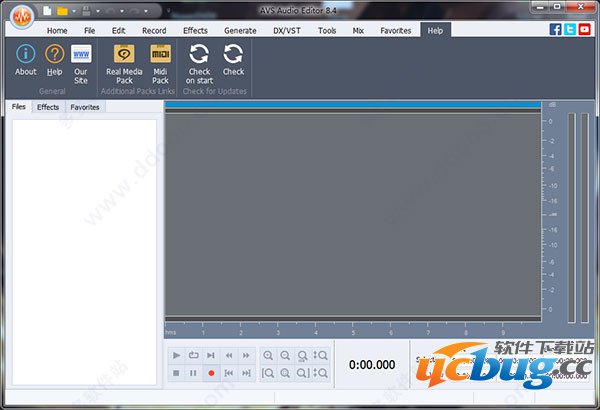Viewport: 600px width, 410px height.
Task: Switch to the Favorites panel tab
Action: [x=85, y=107]
